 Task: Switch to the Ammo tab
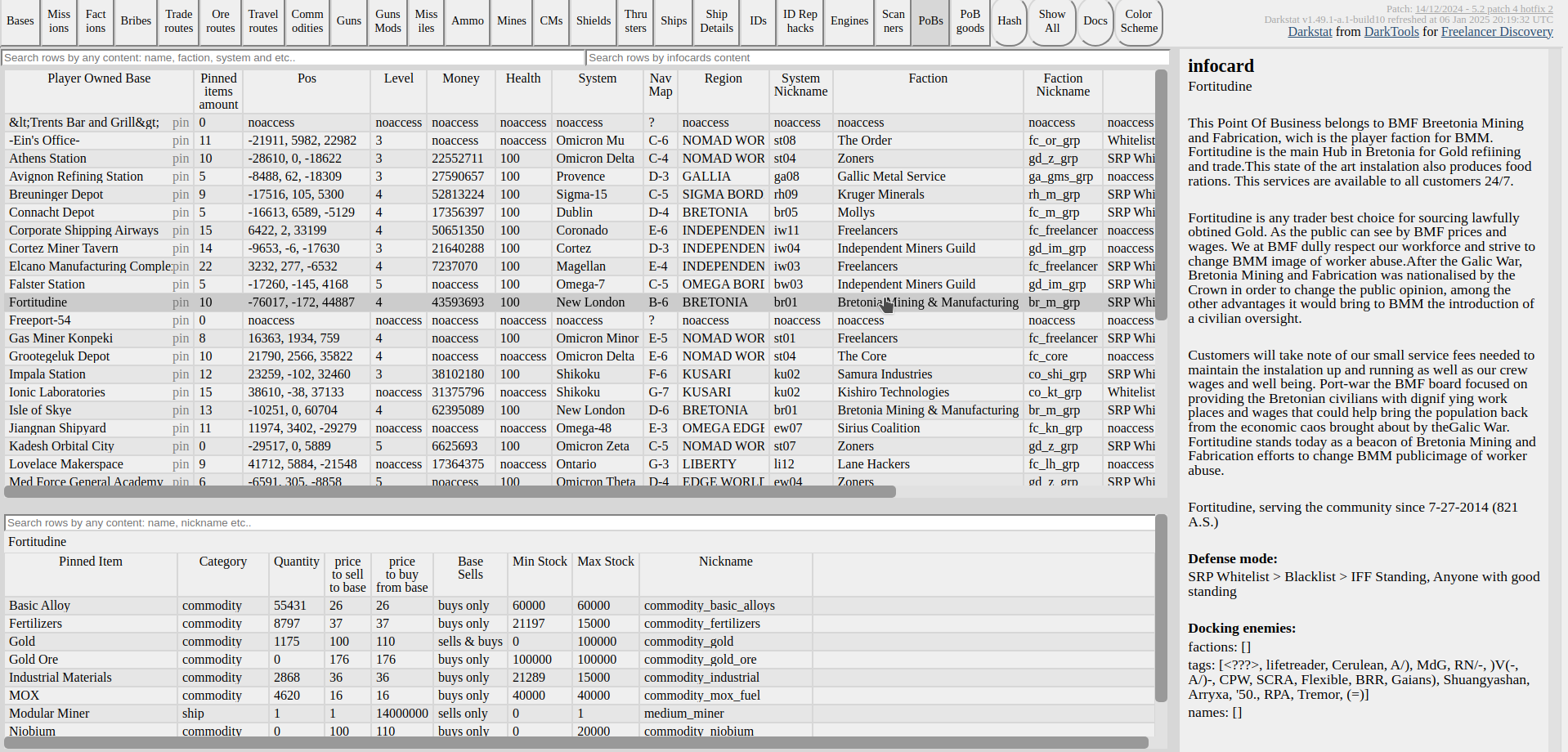click(468, 21)
